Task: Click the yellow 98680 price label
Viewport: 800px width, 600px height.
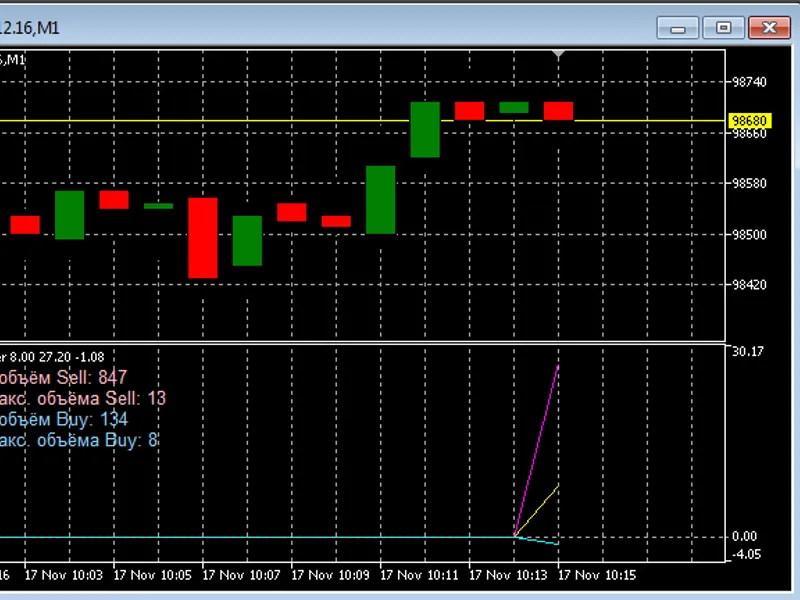Action: coord(749,121)
